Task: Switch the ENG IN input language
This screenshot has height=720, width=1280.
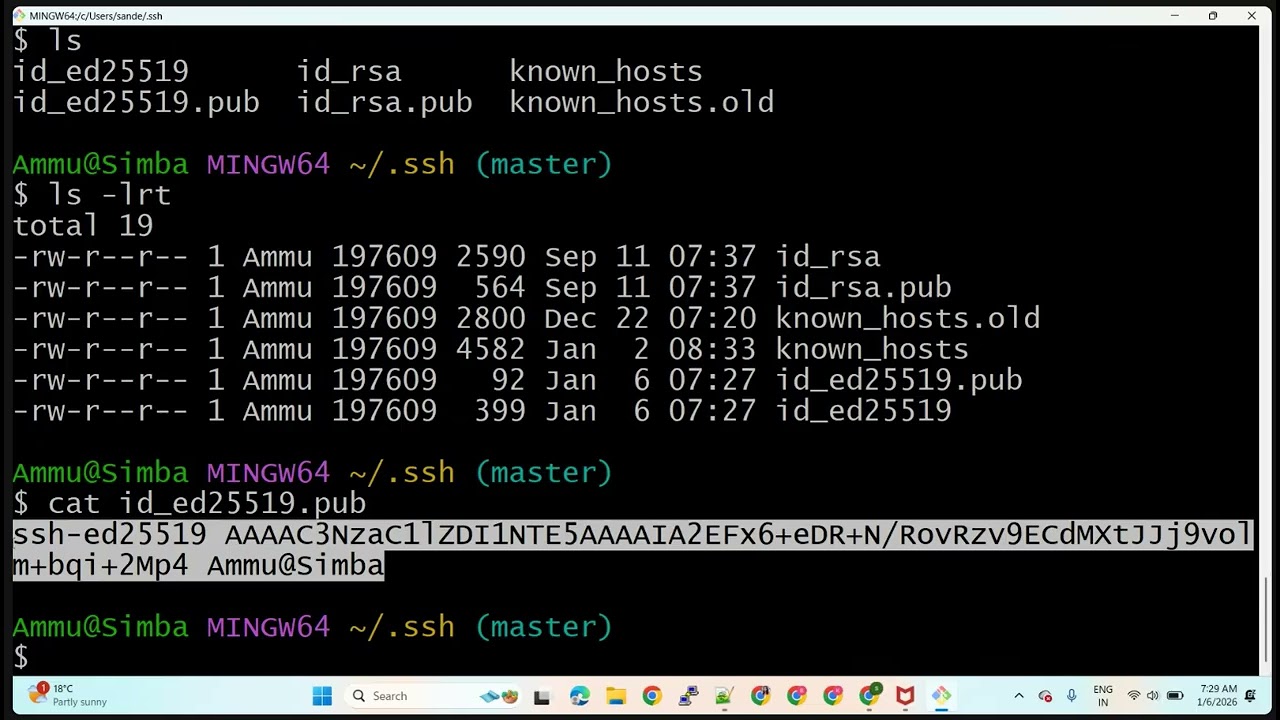Action: pos(1103,696)
